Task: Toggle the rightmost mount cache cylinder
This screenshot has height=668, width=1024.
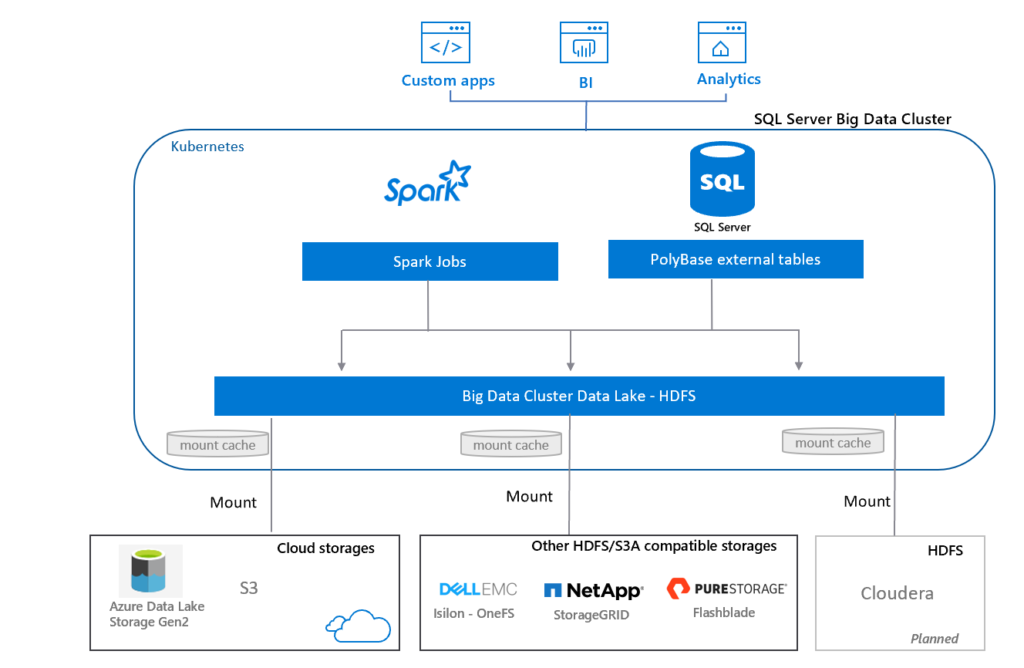Action: click(832, 441)
